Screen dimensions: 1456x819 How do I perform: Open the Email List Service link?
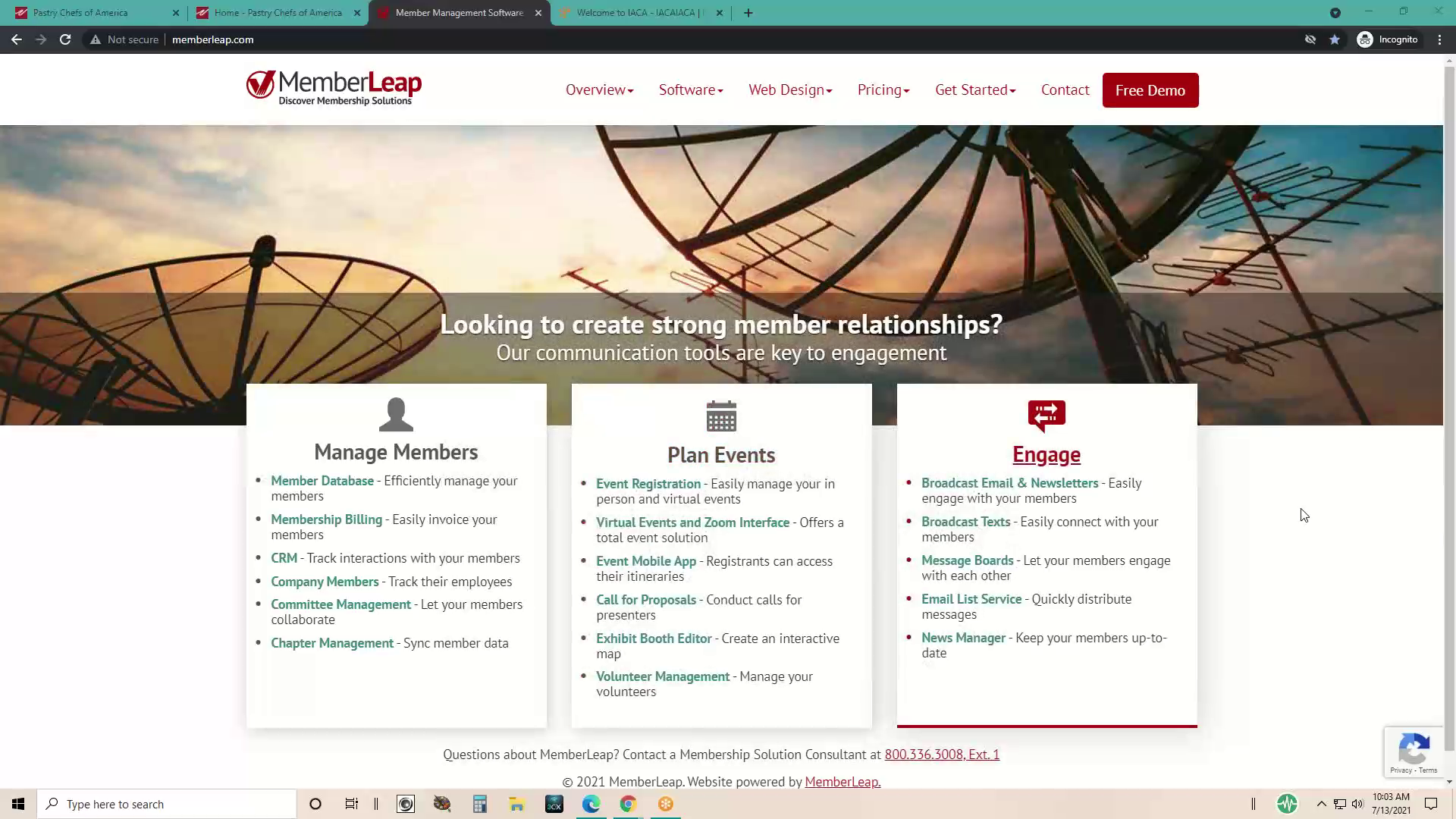point(971,599)
